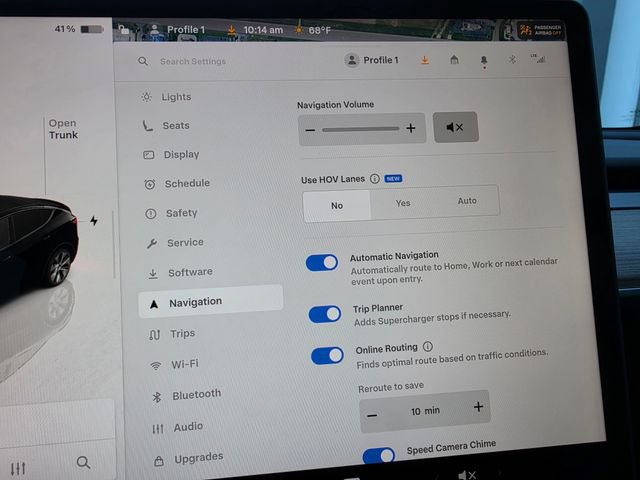Increase Reroute to save minutes
The height and width of the screenshot is (480, 640).
pos(478,407)
